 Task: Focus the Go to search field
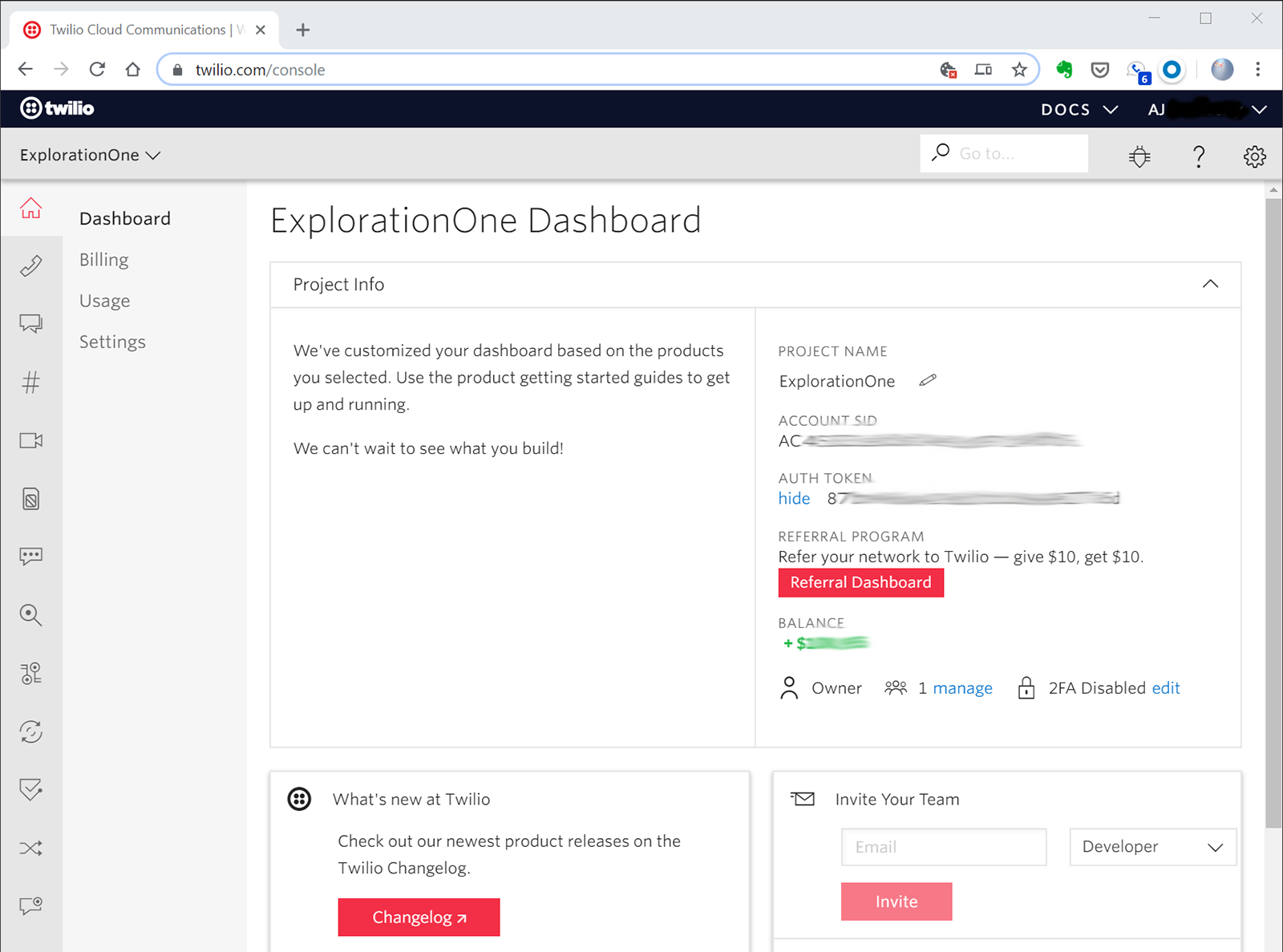click(x=1004, y=153)
